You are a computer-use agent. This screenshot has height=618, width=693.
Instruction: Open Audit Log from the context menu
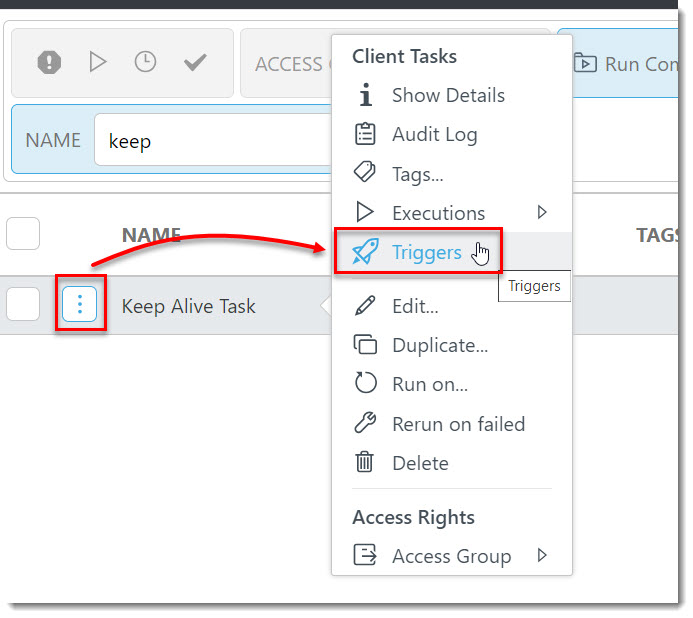pos(452,134)
